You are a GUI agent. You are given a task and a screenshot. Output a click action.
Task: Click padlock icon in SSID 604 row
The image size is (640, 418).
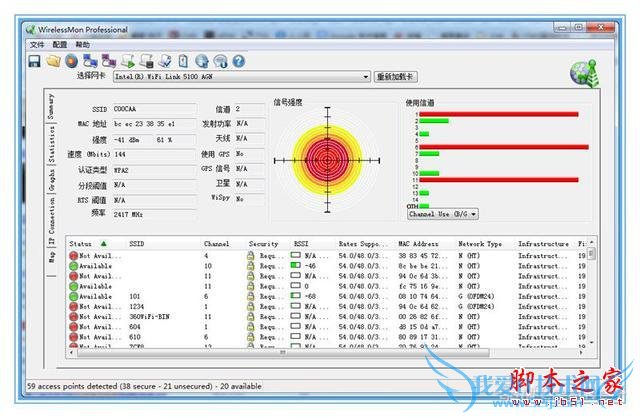(251, 327)
